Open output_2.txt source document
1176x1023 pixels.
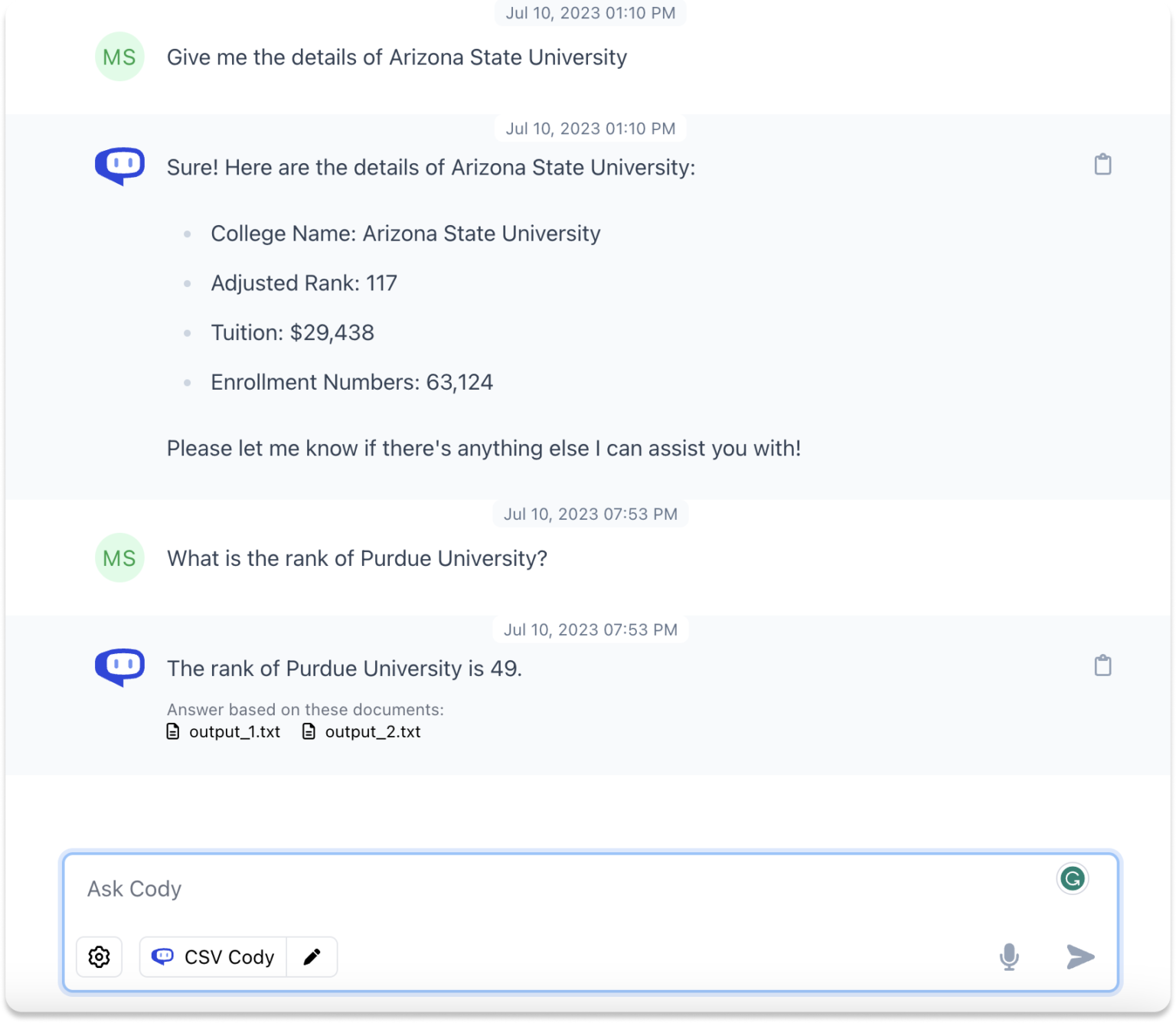pos(362,732)
